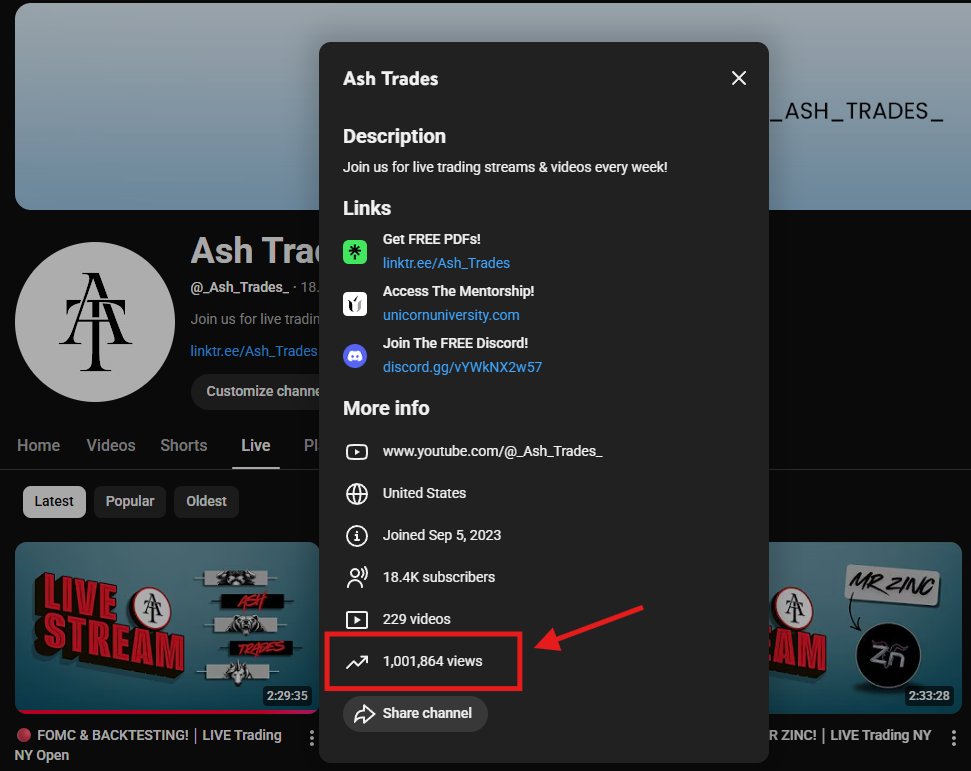Select the Oldest filter chip
Viewport: 971px width, 771px height.
pyautogui.click(x=206, y=502)
